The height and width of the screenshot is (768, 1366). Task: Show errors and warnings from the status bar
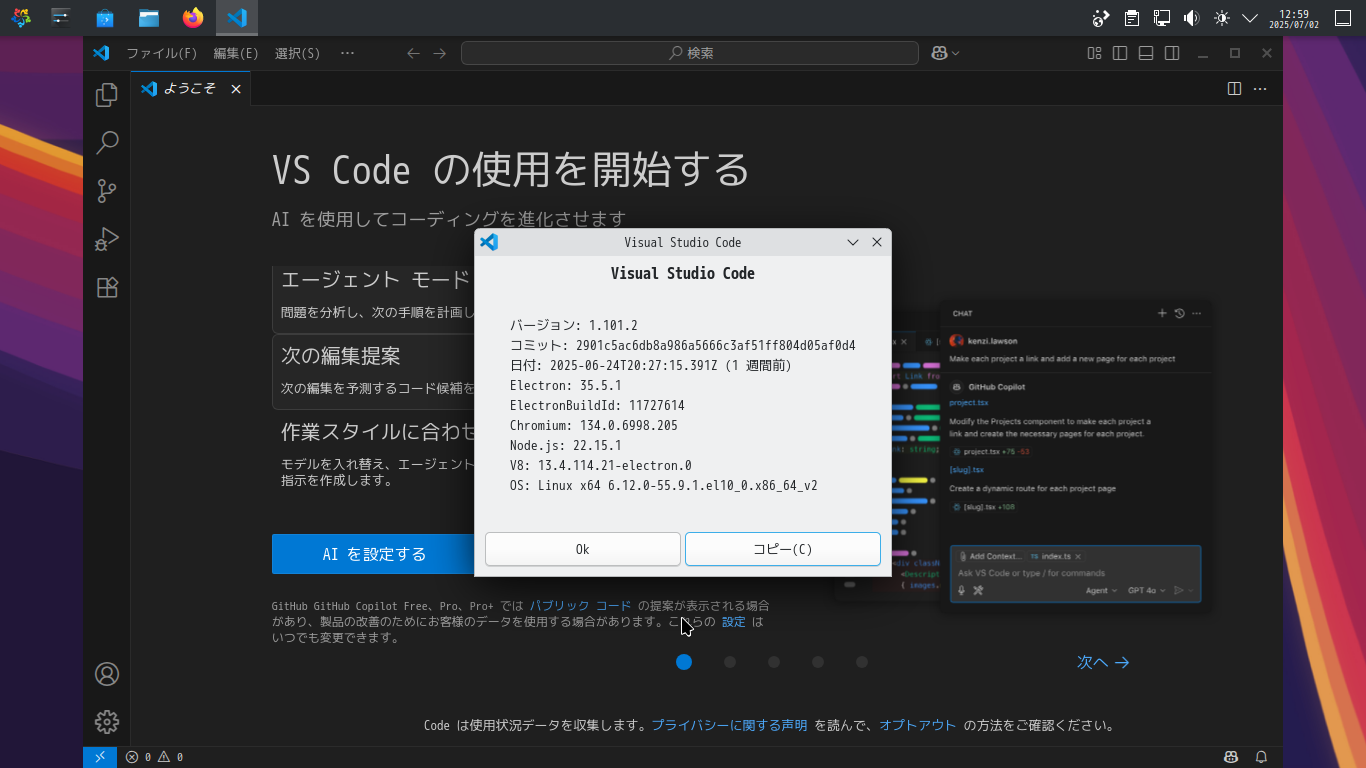point(154,757)
